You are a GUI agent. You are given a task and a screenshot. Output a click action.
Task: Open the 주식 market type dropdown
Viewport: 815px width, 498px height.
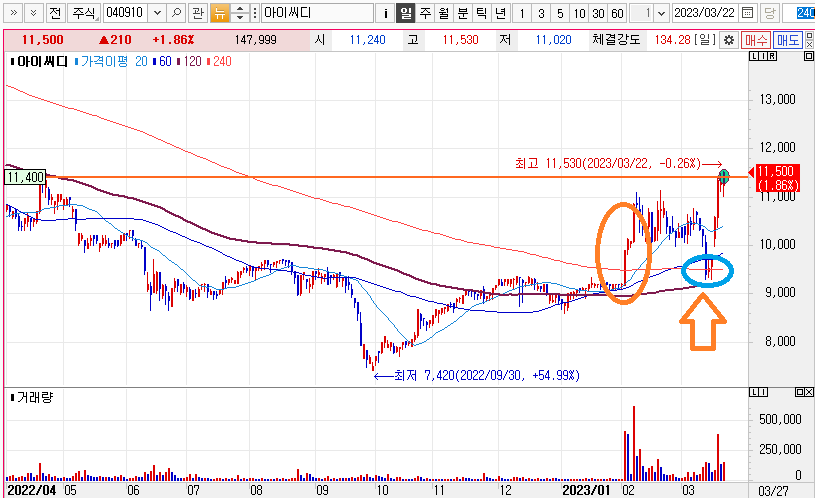click(x=84, y=13)
